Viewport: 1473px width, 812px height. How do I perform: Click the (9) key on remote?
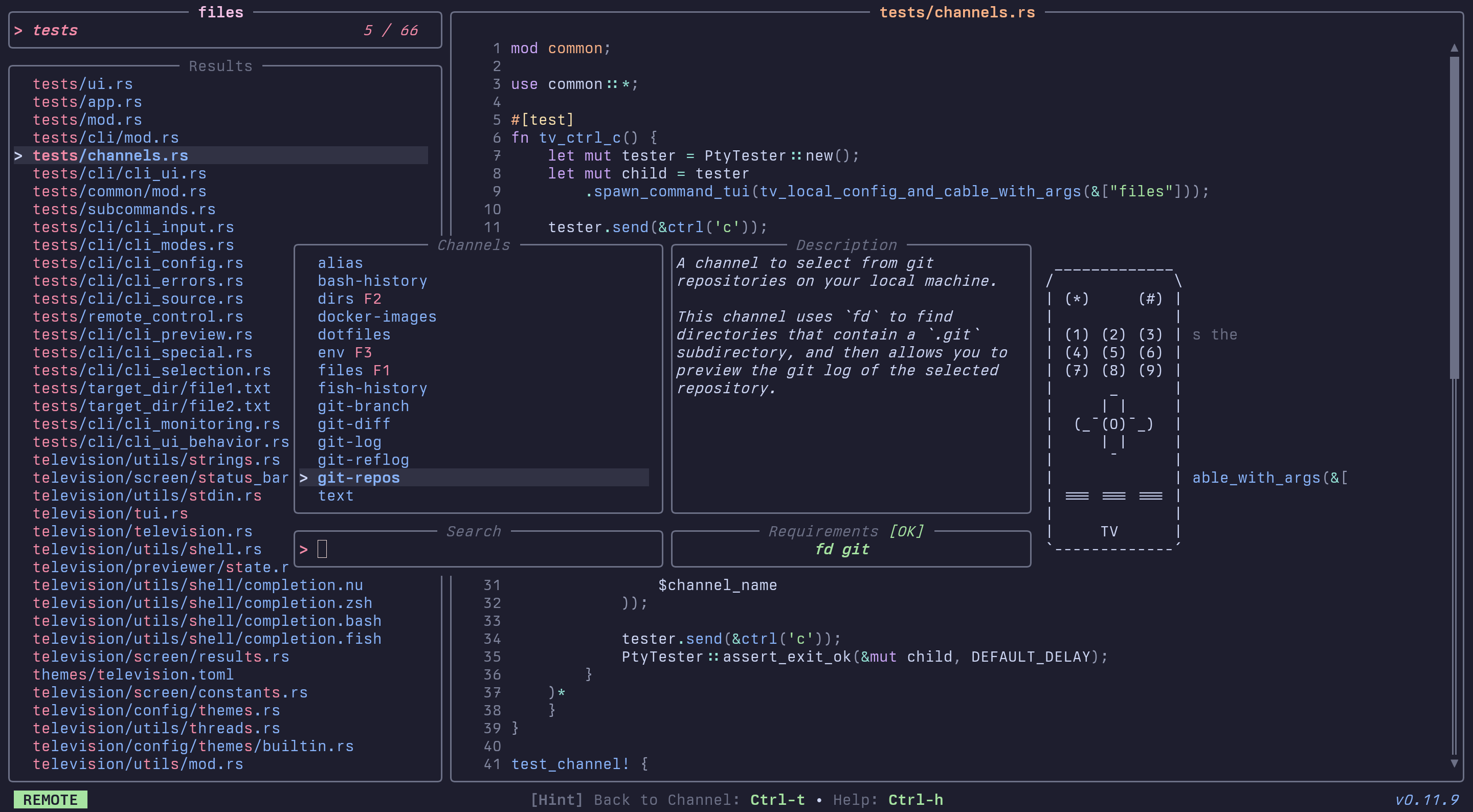pos(1150,371)
